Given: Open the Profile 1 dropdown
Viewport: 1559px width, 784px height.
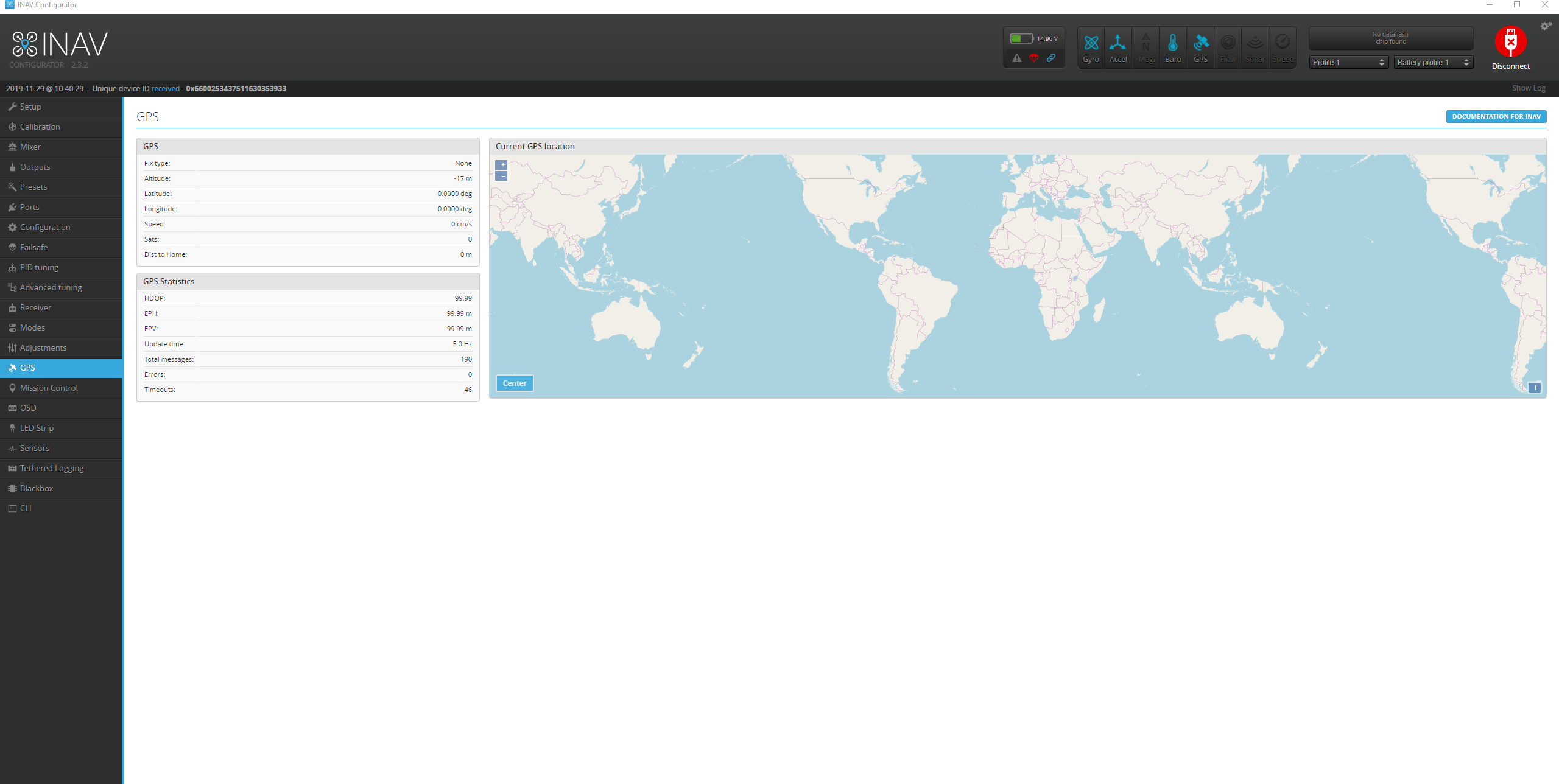Looking at the screenshot, I should (1348, 61).
